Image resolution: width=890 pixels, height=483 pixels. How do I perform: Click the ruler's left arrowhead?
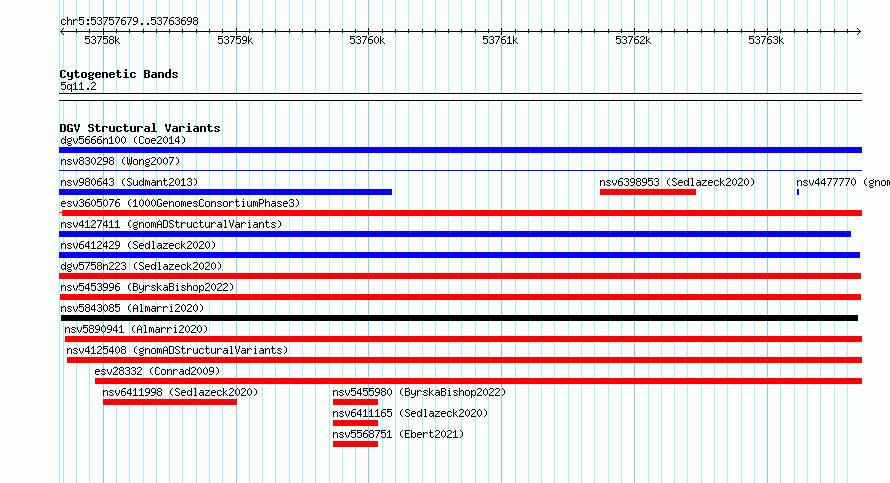[62, 32]
